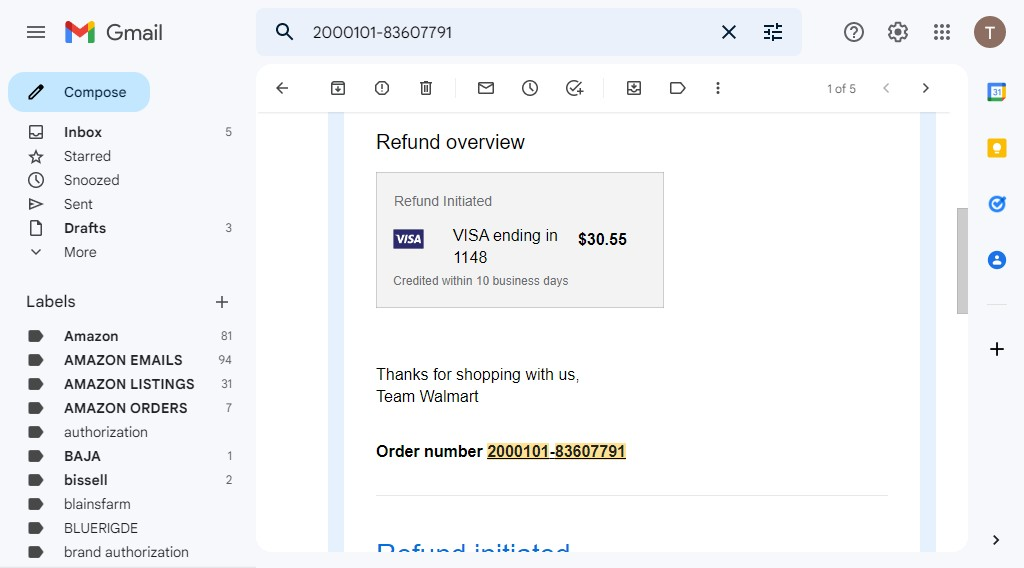Go to the older email arrow
Viewport: 1024px width, 568px height.
click(925, 88)
